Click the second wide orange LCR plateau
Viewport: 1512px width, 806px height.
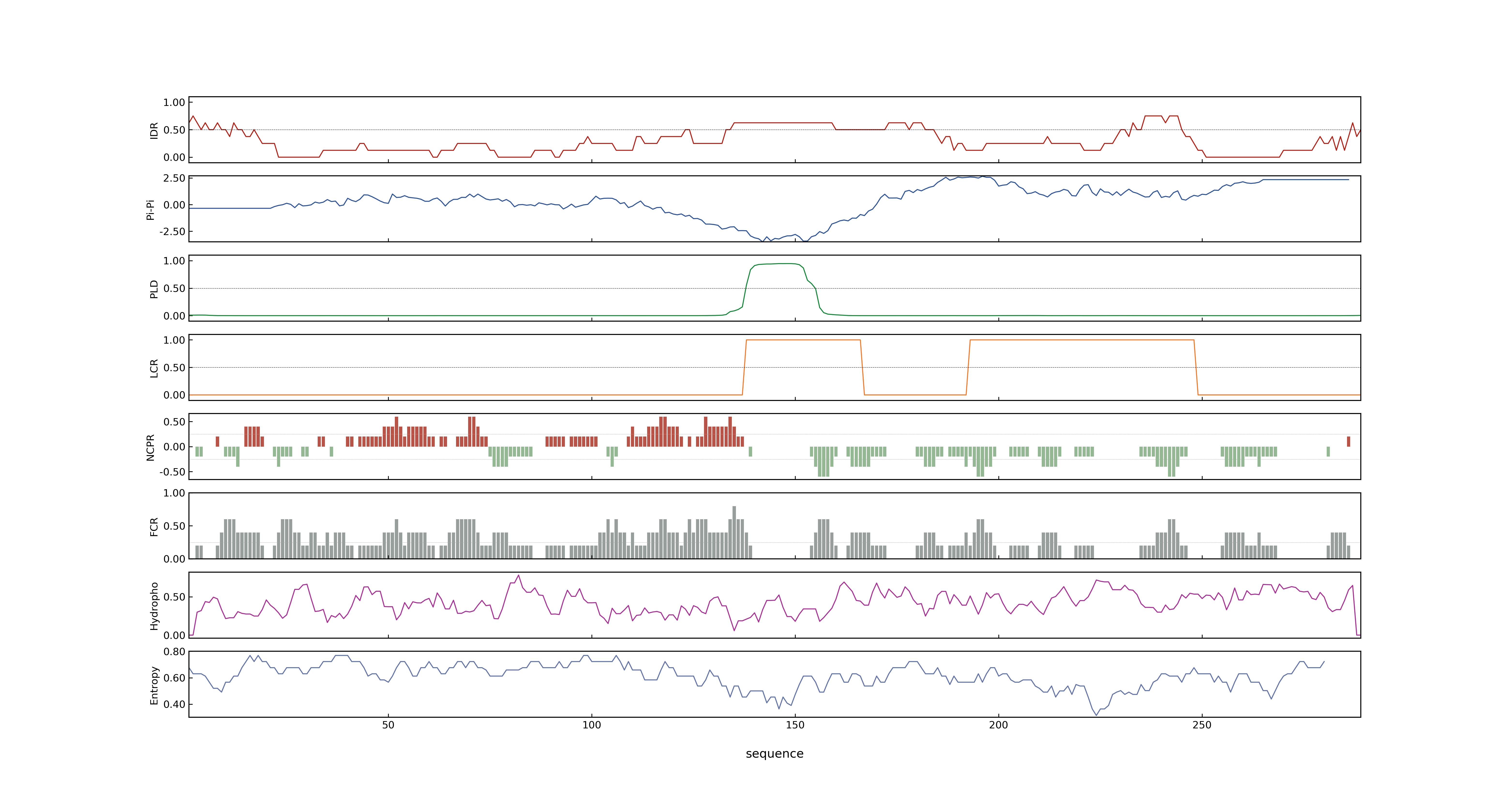(1082, 340)
